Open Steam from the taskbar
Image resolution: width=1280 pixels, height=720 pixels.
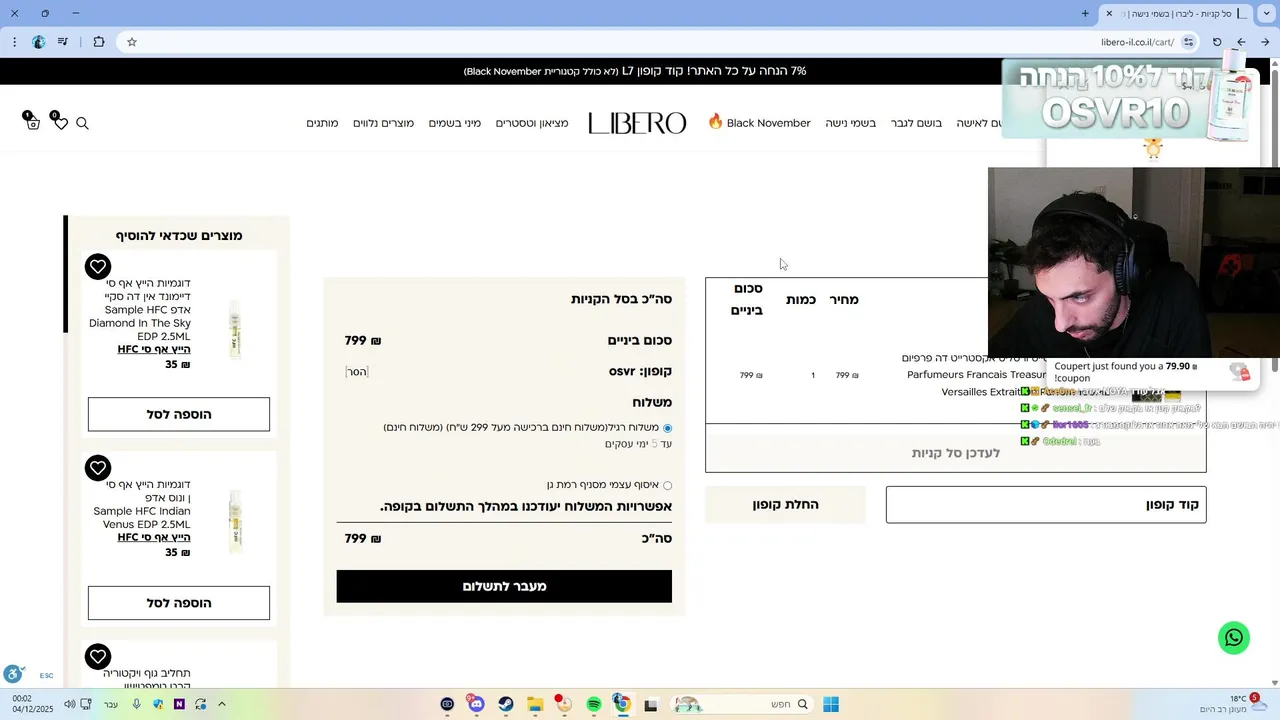point(506,704)
